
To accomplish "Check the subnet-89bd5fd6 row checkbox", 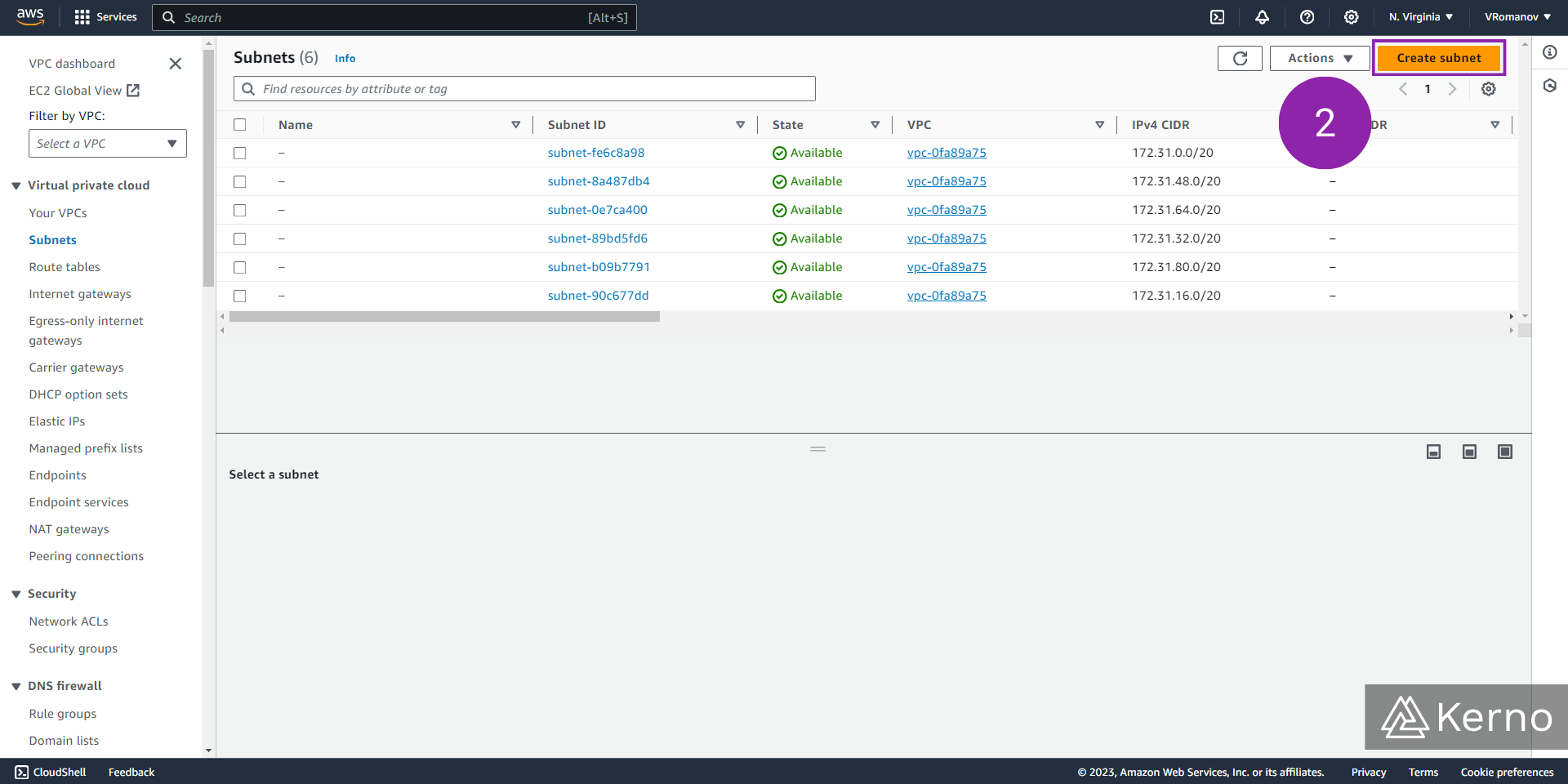I will coord(240,238).
